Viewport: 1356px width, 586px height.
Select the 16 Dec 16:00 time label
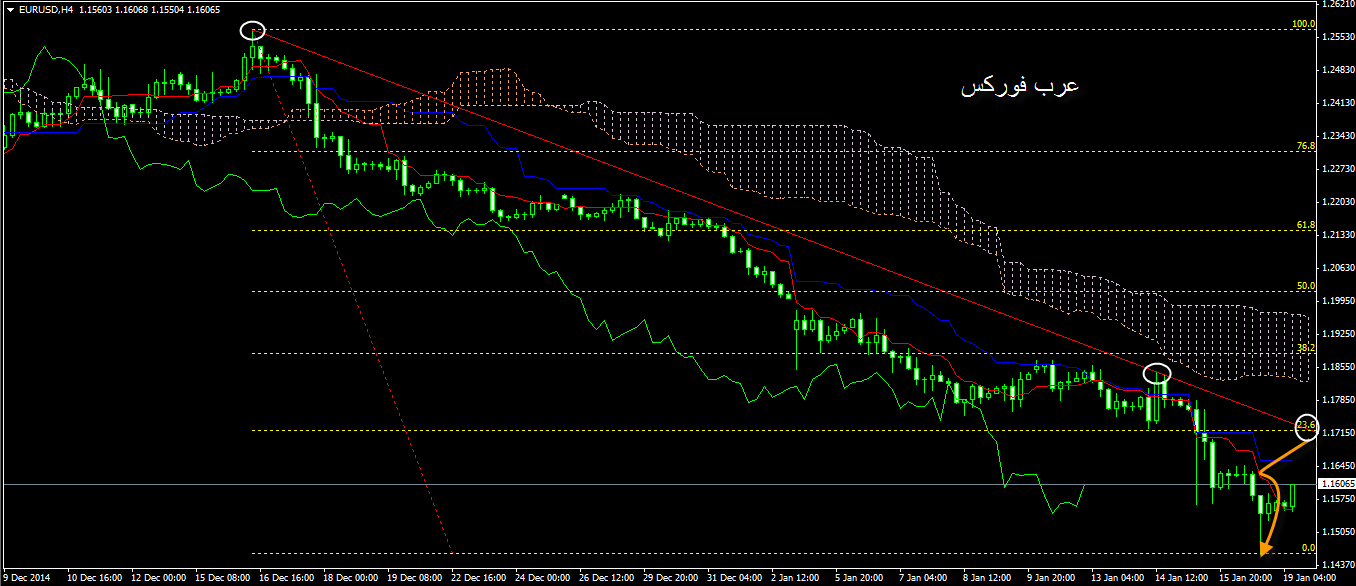[286, 578]
